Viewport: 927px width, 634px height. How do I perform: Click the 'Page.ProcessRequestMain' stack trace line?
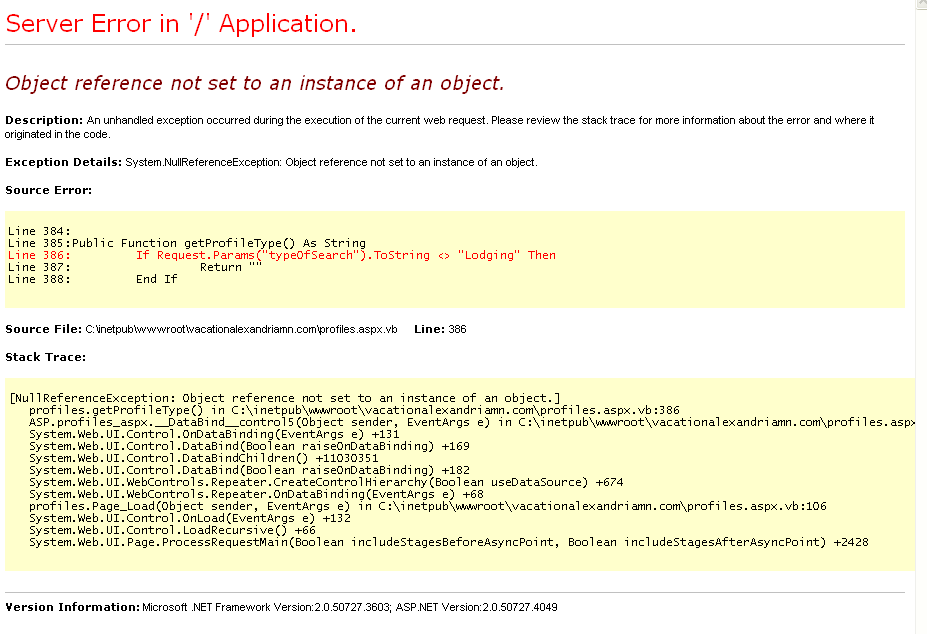click(449, 542)
